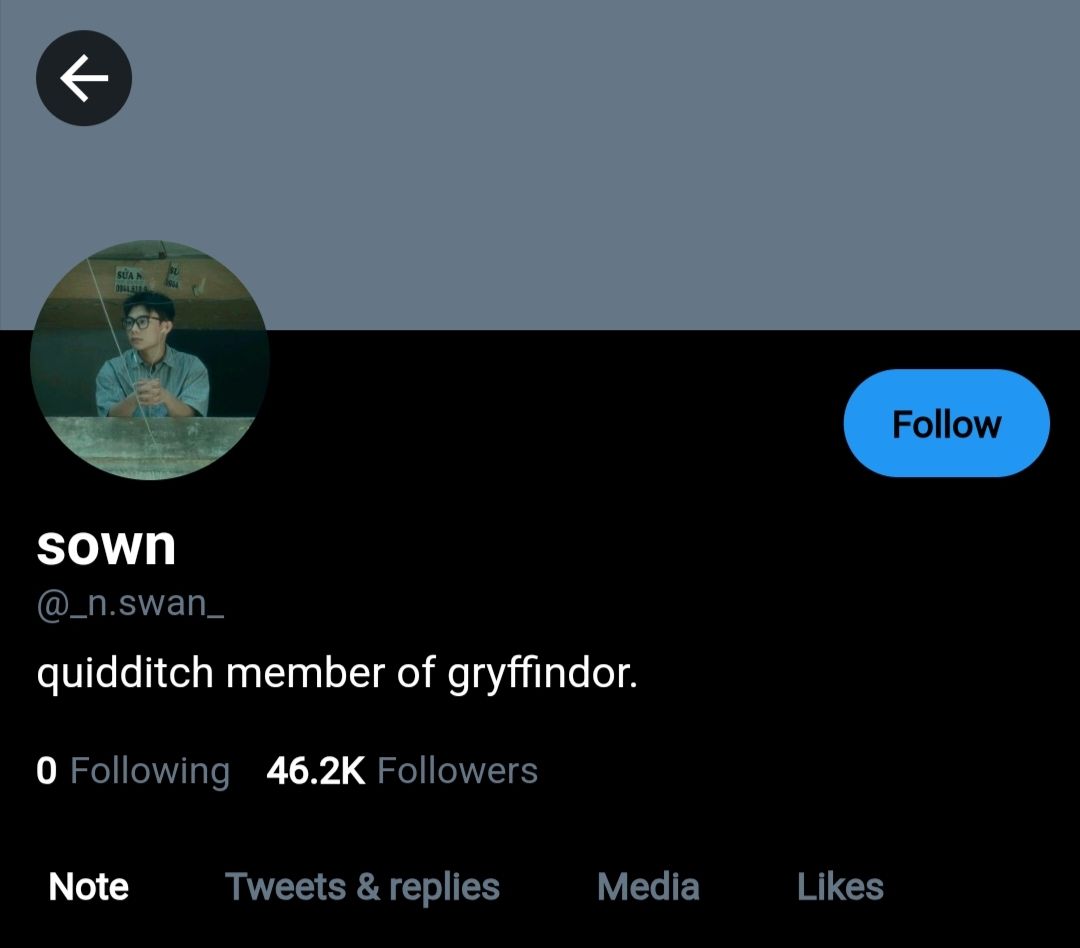Open the Following list label
The image size is (1080, 948).
click(x=150, y=771)
